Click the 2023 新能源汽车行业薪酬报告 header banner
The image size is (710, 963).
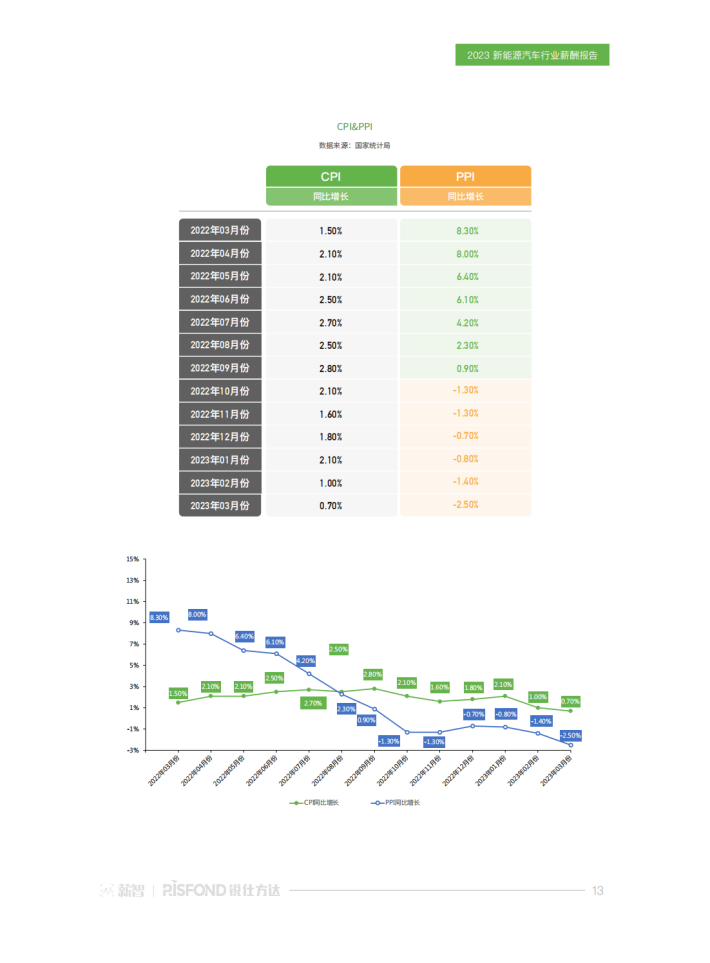pos(532,55)
